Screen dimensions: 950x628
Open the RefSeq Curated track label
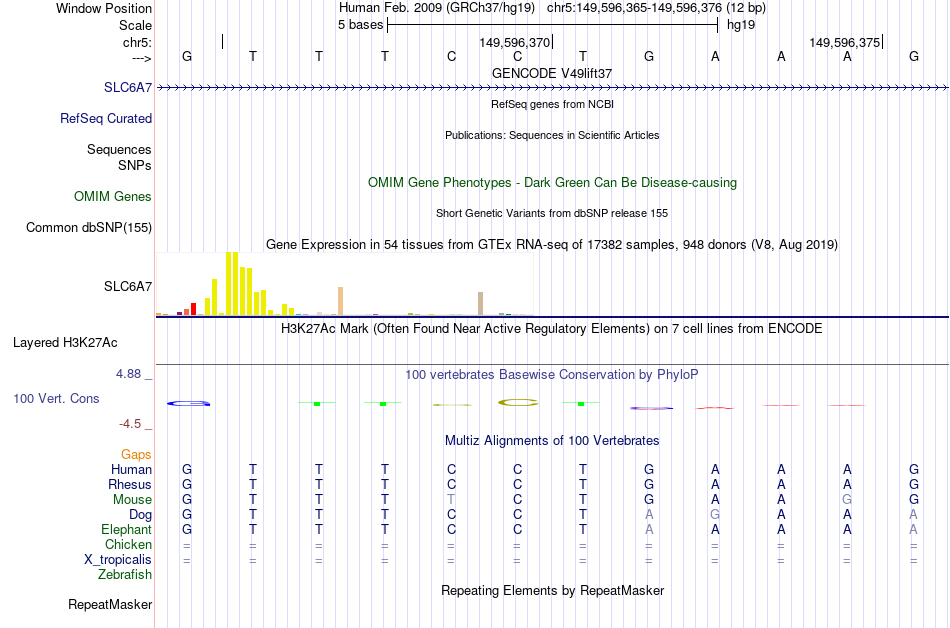click(106, 118)
